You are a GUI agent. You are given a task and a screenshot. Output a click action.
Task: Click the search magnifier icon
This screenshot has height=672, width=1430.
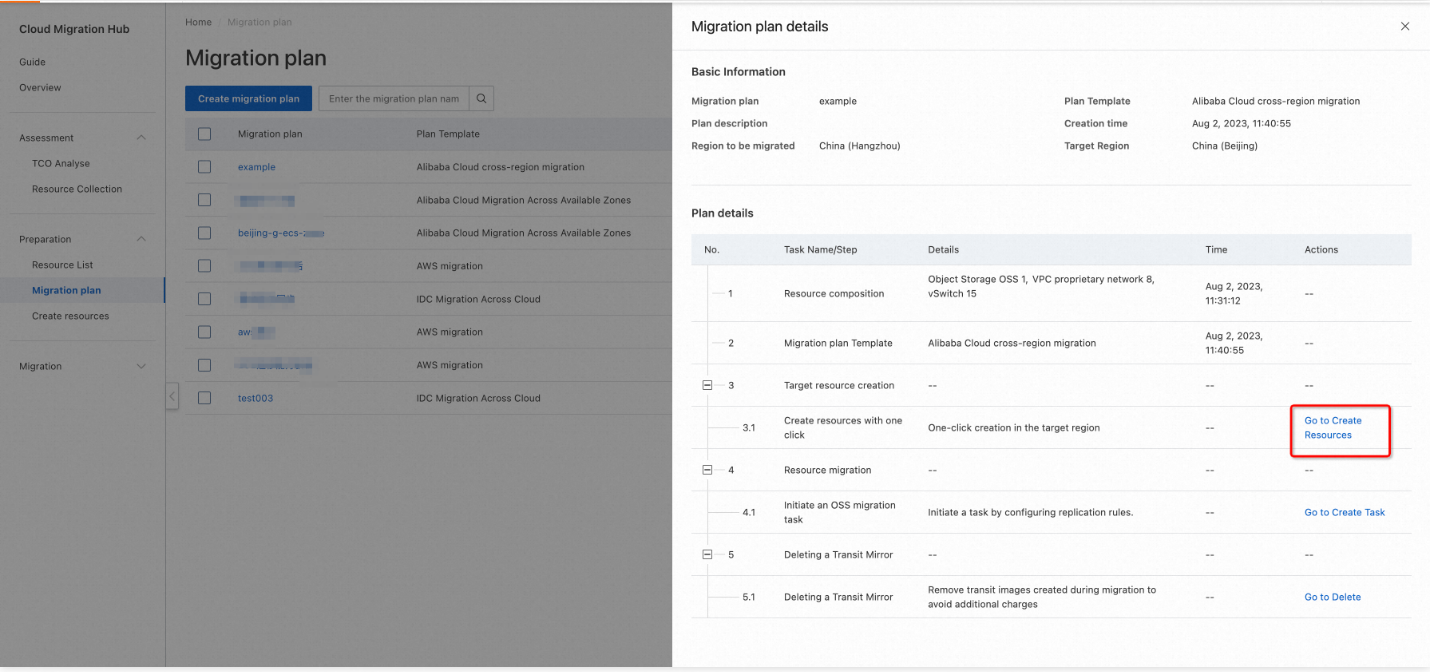[x=481, y=99]
